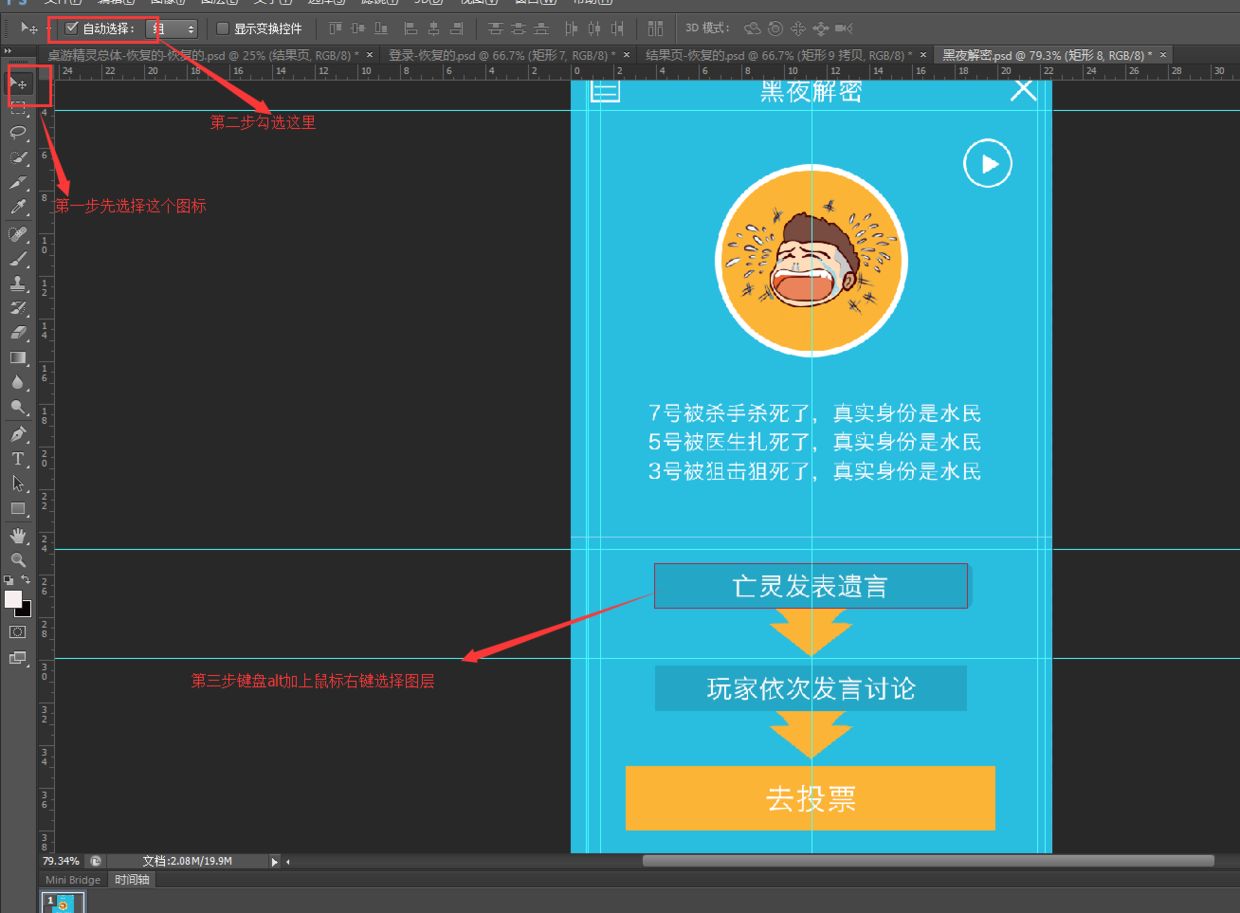Select the Horizontal Type tool
Viewport: 1240px width, 913px height.
click(x=19, y=459)
